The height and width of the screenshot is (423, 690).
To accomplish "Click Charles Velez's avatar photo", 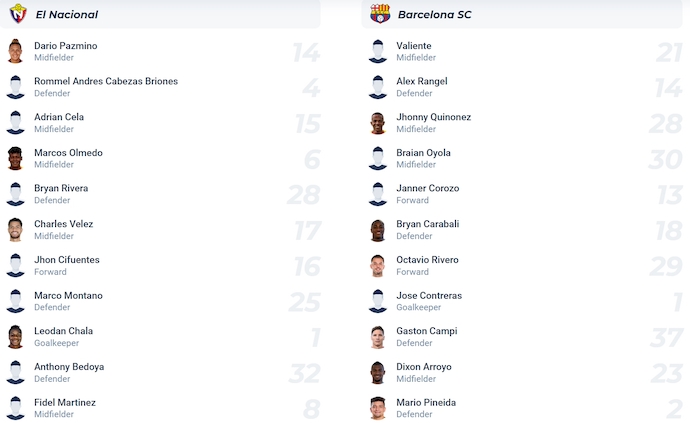I will point(15,230).
